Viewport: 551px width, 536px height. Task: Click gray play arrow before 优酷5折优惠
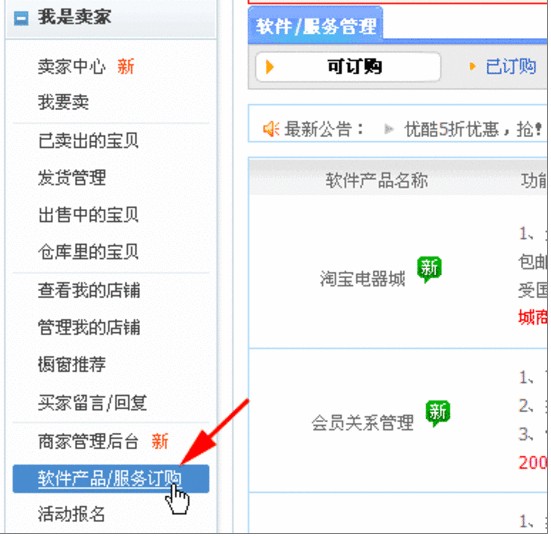389,129
